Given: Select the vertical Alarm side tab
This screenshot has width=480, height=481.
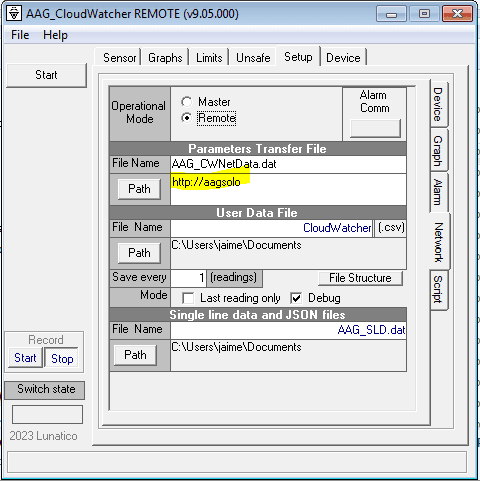Looking at the screenshot, I should click(439, 192).
